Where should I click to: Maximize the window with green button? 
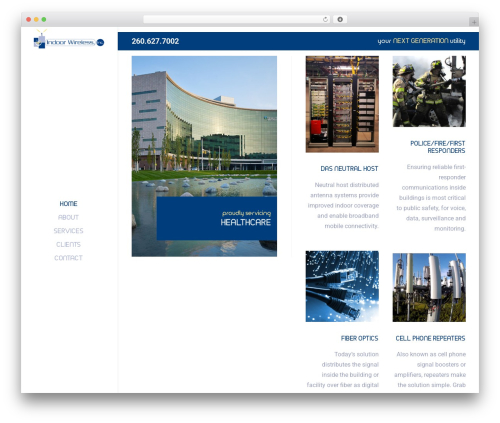(44, 20)
